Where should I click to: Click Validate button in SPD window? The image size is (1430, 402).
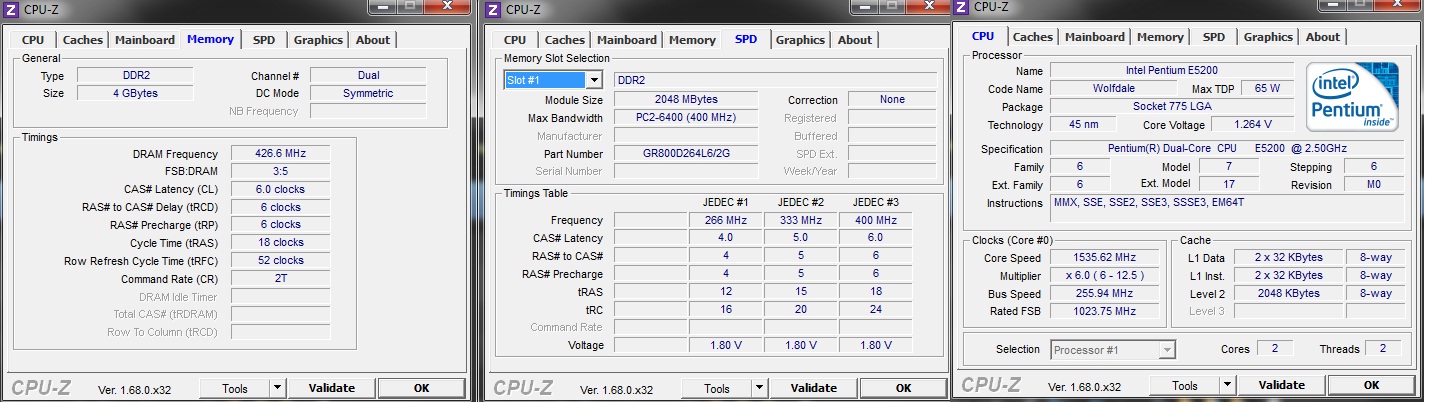coord(813,388)
